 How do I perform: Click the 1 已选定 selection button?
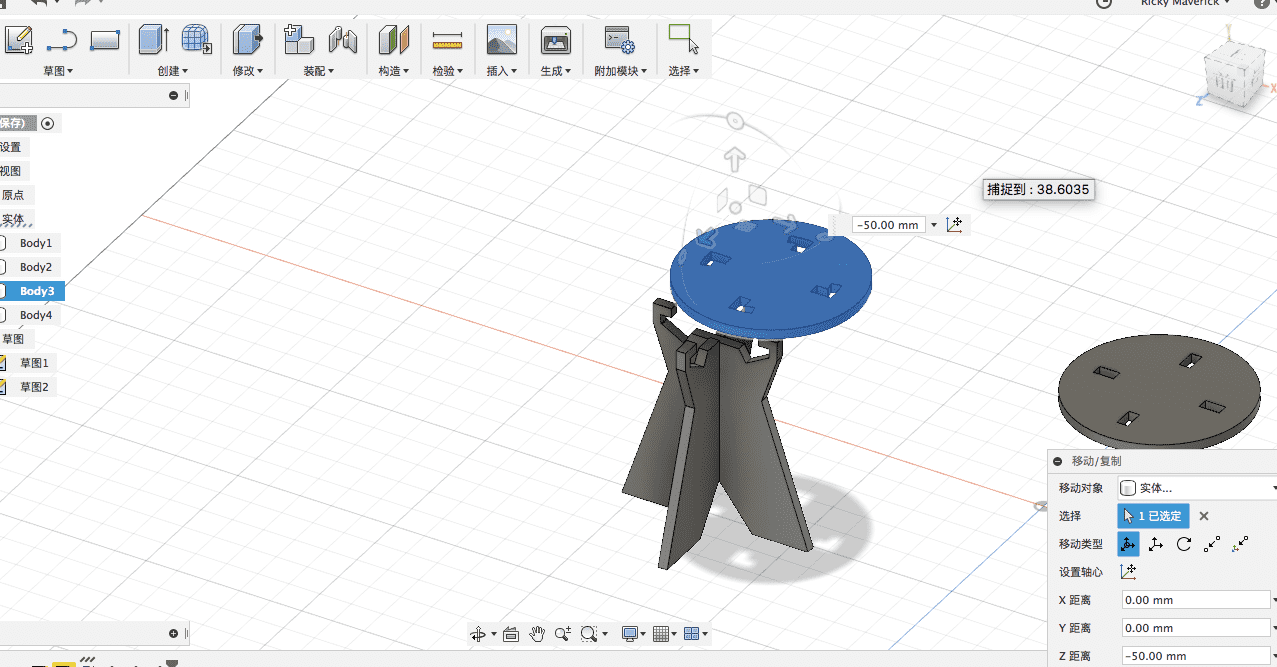tap(1153, 516)
